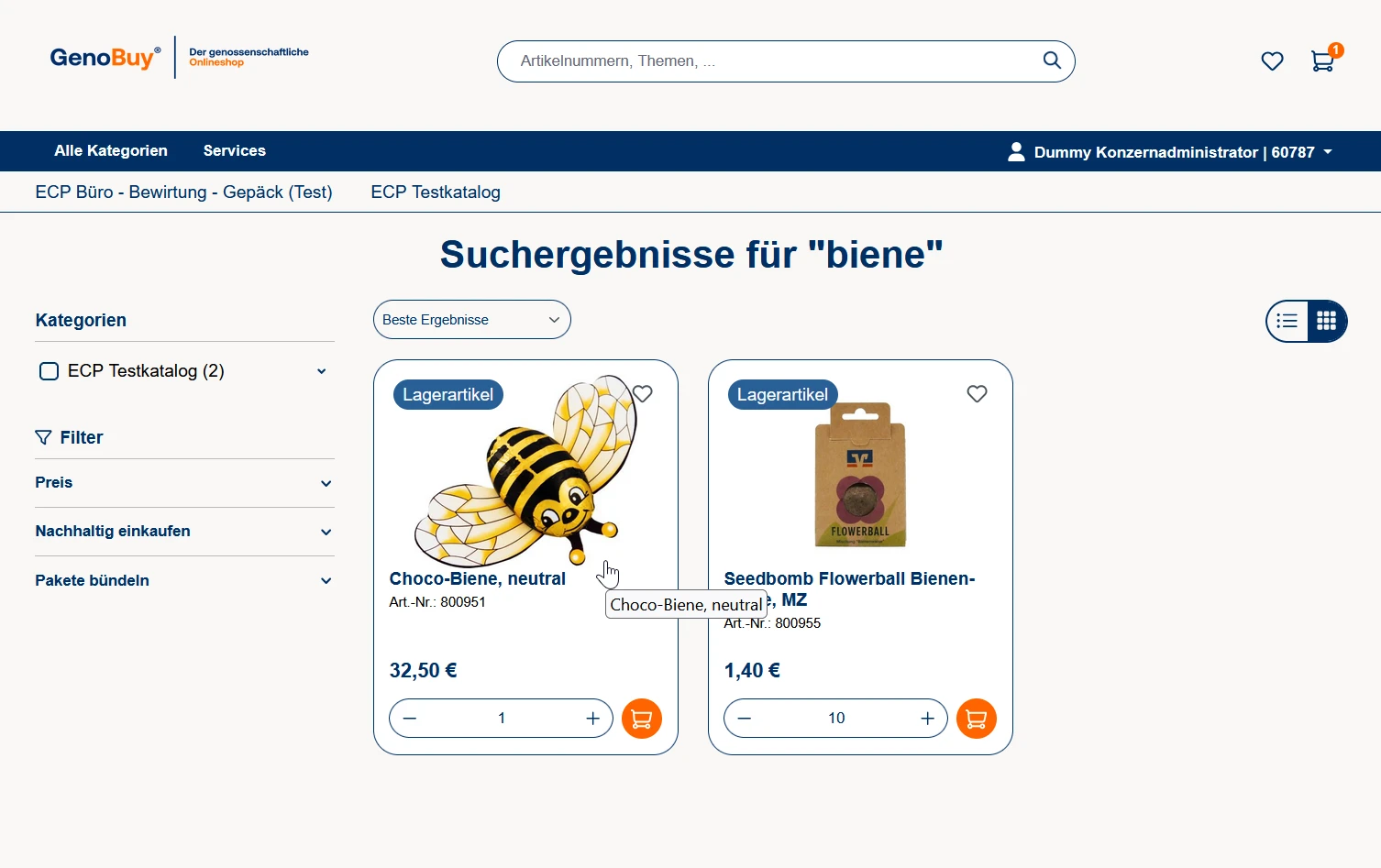Click the search magnifier icon
The height and width of the screenshot is (868, 1381).
[1052, 60]
